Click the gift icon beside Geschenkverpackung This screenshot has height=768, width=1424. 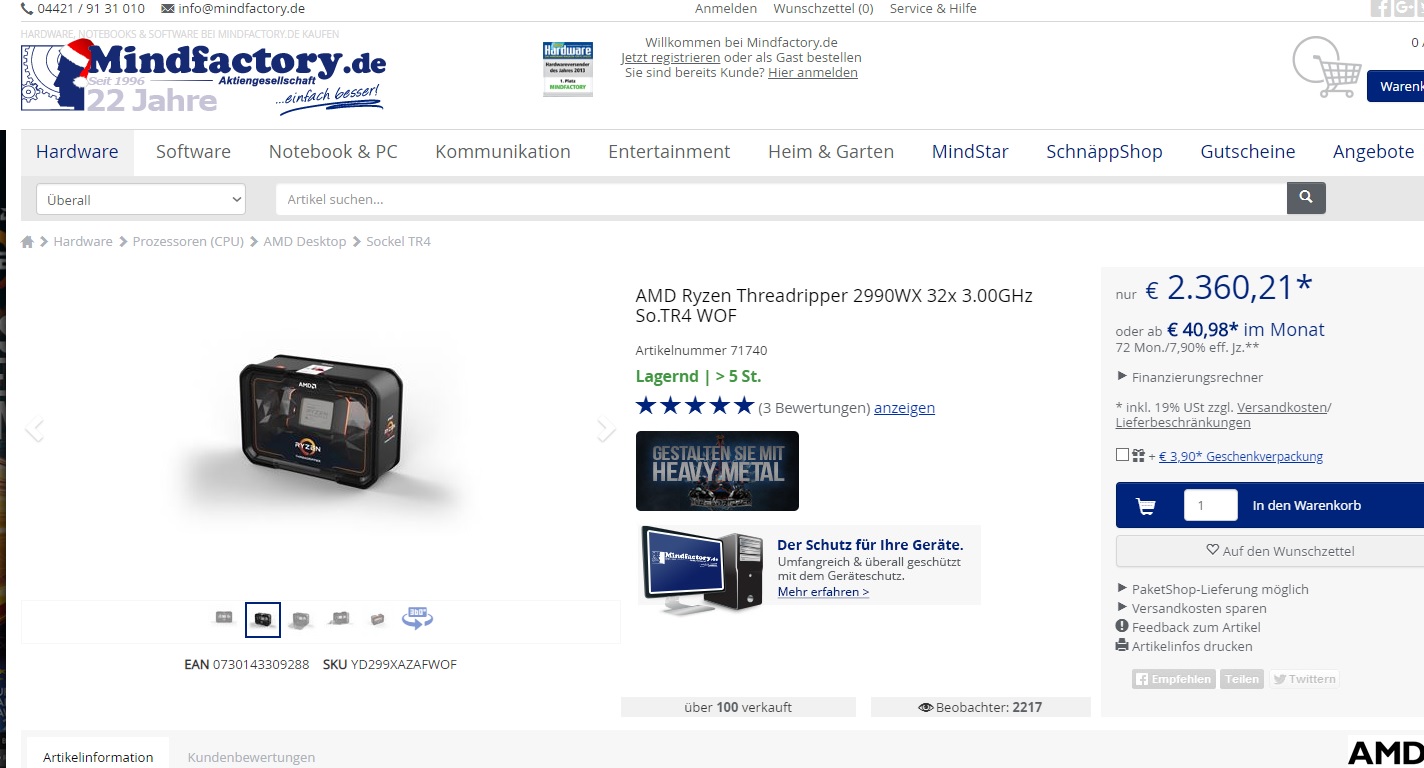click(1138, 456)
